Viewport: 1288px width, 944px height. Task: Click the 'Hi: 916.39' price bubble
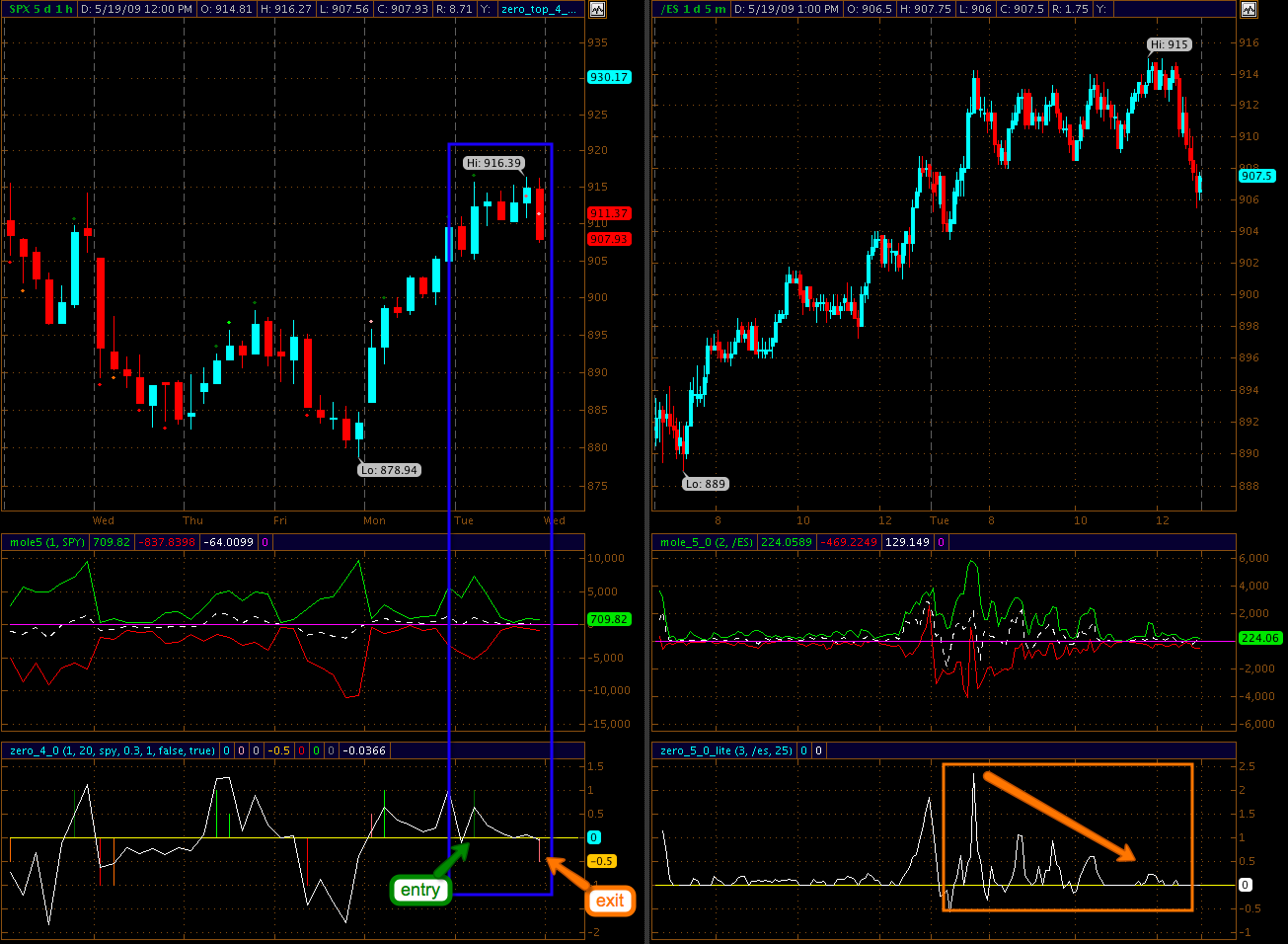coord(493,163)
